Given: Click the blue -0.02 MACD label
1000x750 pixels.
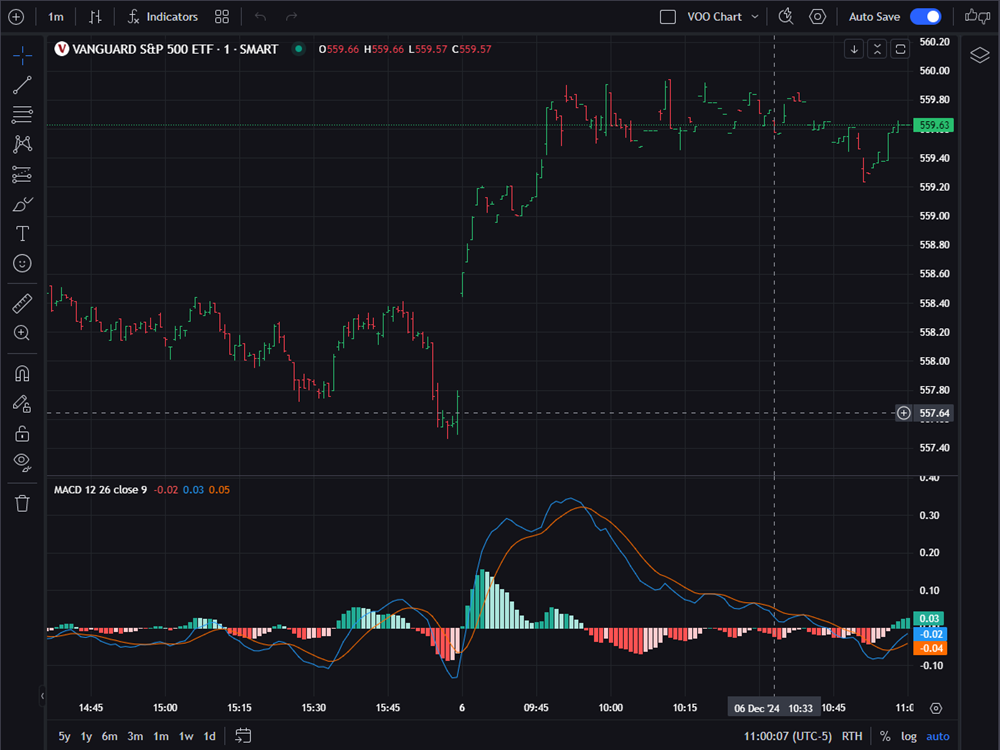Looking at the screenshot, I should [x=930, y=633].
